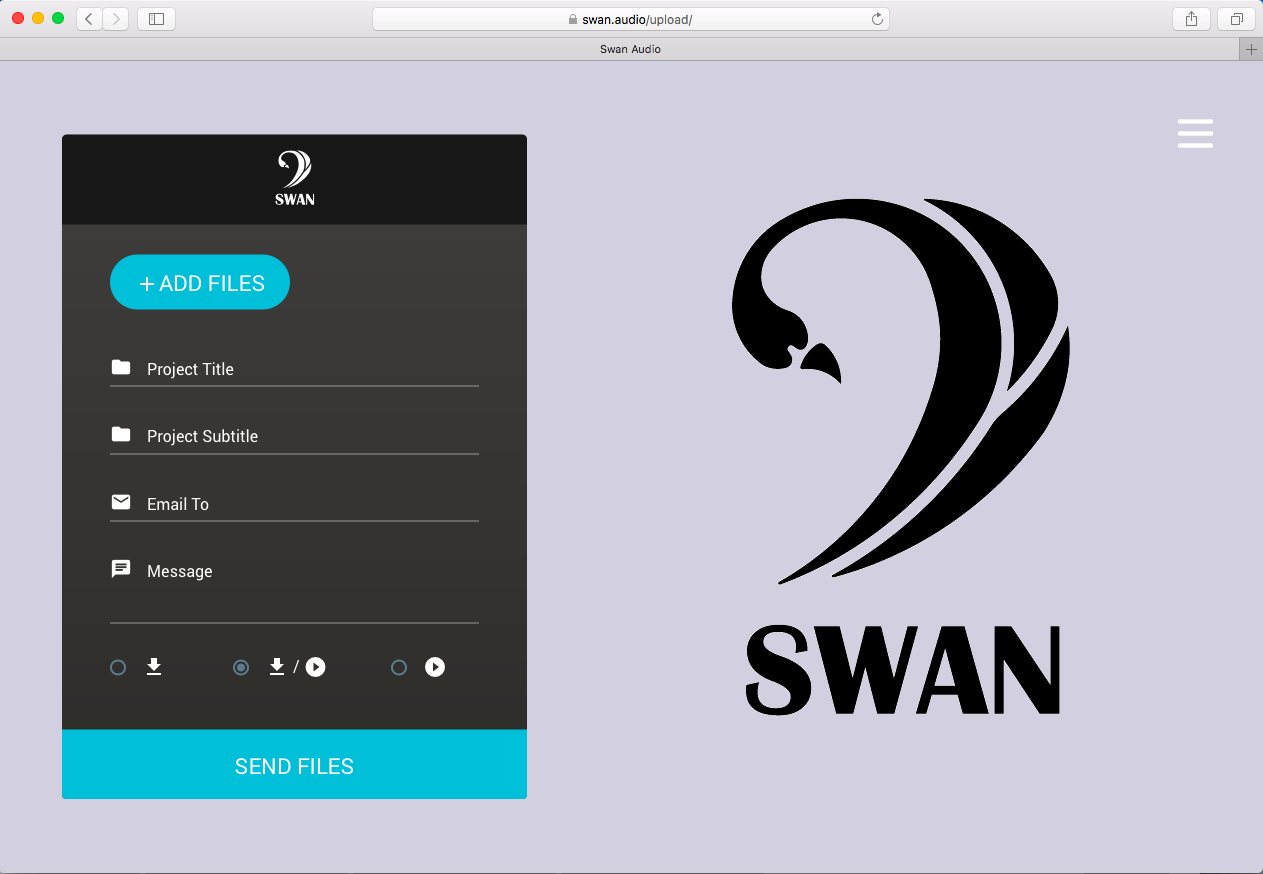Click the Swan Audio browser tab
The image size is (1263, 874).
click(x=631, y=48)
